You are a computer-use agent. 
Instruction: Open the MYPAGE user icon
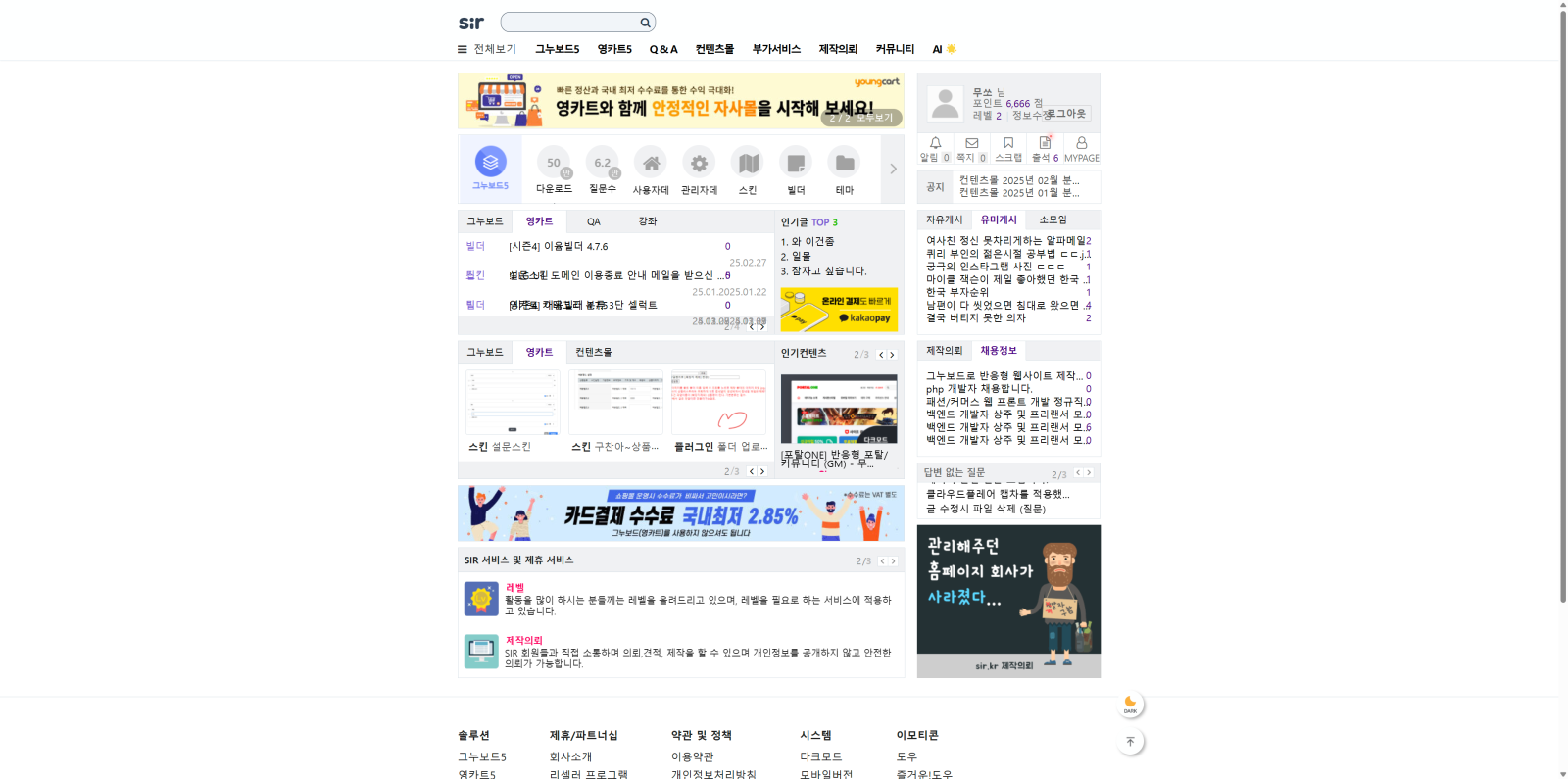1081,143
